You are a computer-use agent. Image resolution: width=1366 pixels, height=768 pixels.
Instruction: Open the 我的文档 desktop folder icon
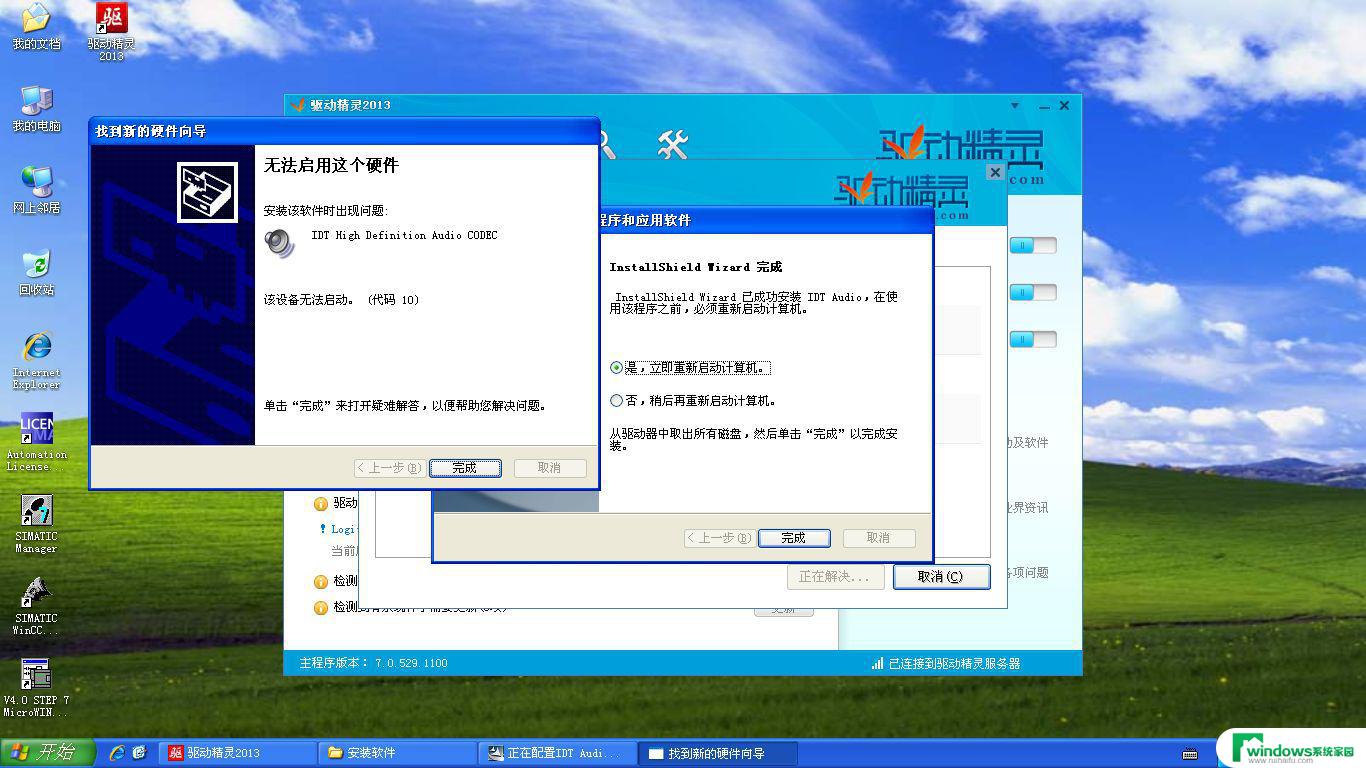pos(36,27)
